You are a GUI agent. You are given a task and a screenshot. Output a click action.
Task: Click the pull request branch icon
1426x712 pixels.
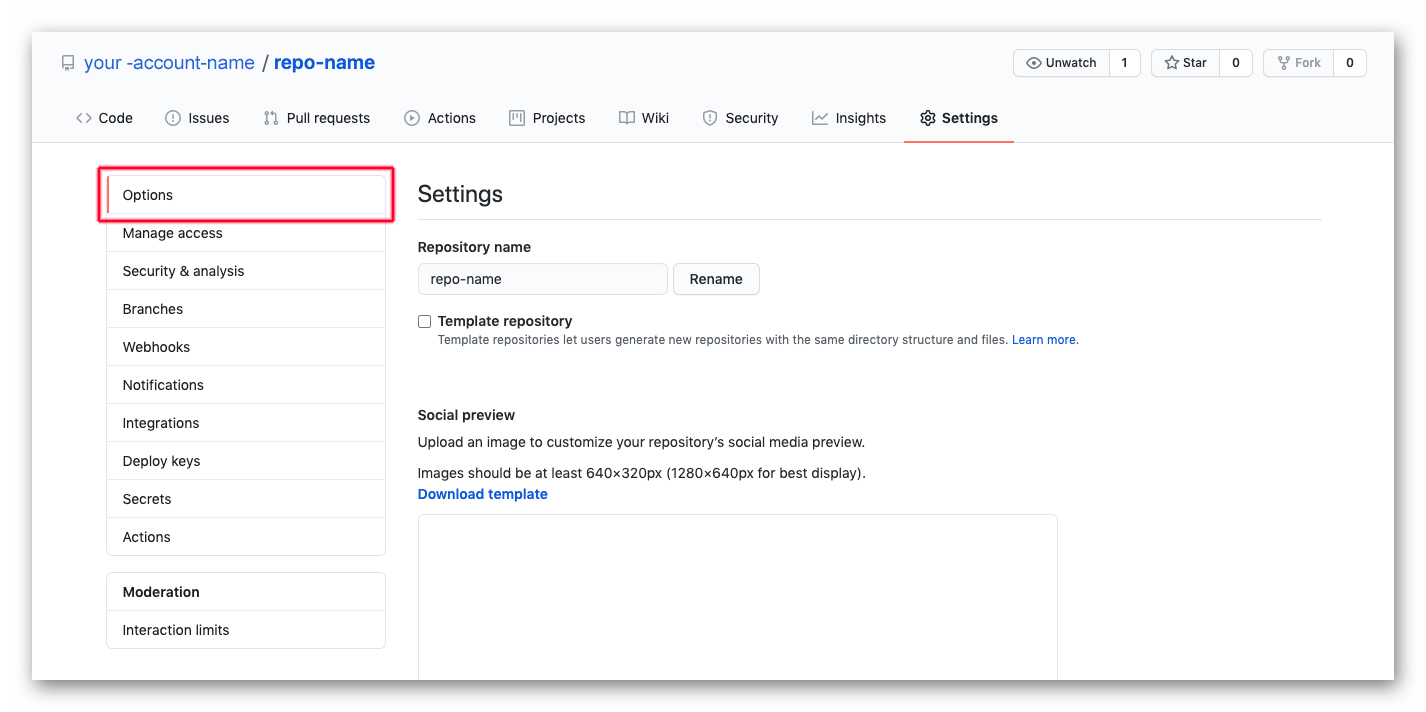pos(271,118)
